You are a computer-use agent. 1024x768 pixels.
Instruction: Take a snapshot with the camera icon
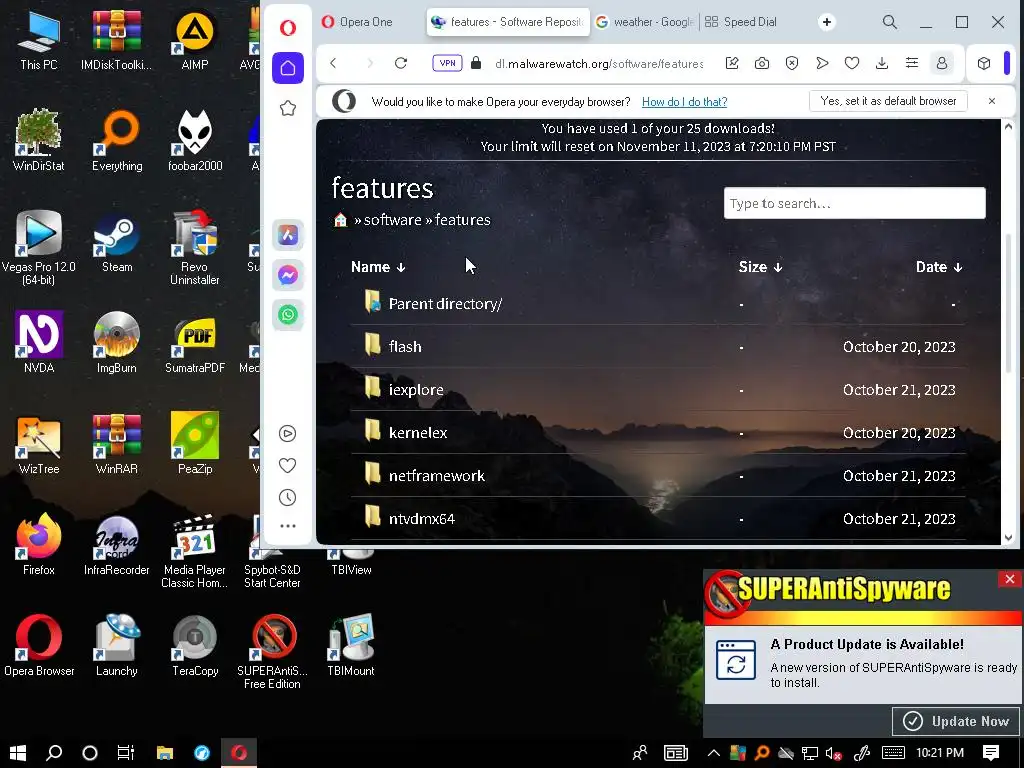point(761,63)
